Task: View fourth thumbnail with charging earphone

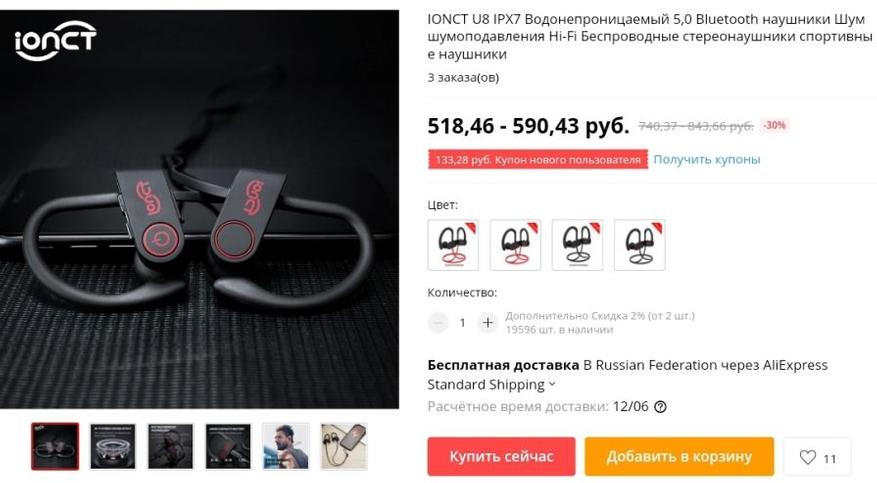Action: click(228, 446)
